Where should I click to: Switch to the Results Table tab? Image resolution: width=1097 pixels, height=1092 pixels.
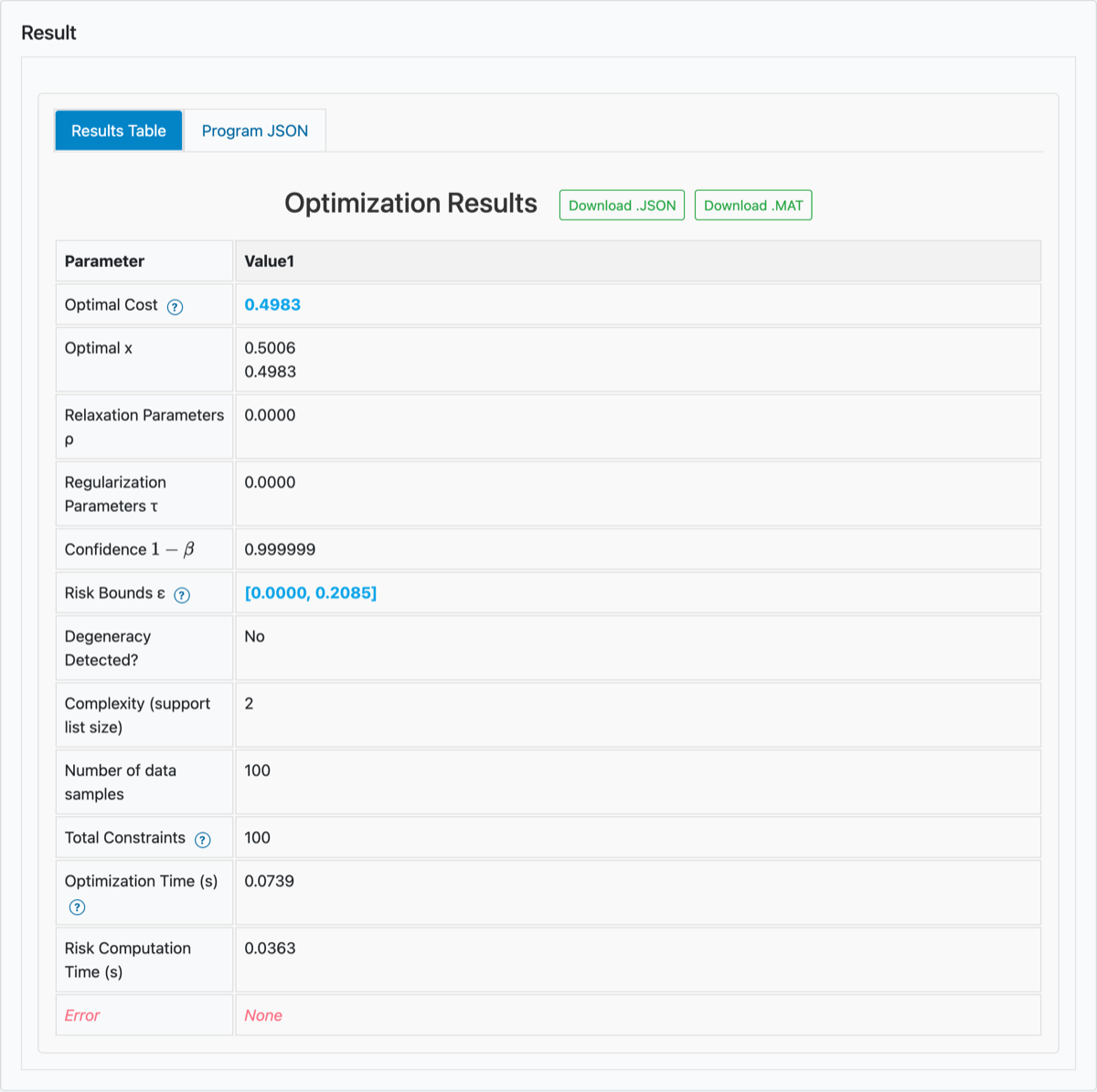coord(119,131)
